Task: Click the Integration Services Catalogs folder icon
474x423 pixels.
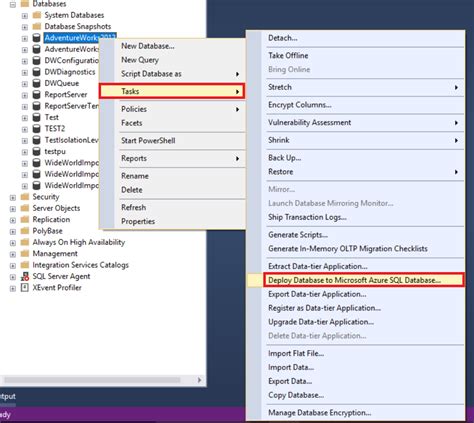Action: (x=25, y=265)
